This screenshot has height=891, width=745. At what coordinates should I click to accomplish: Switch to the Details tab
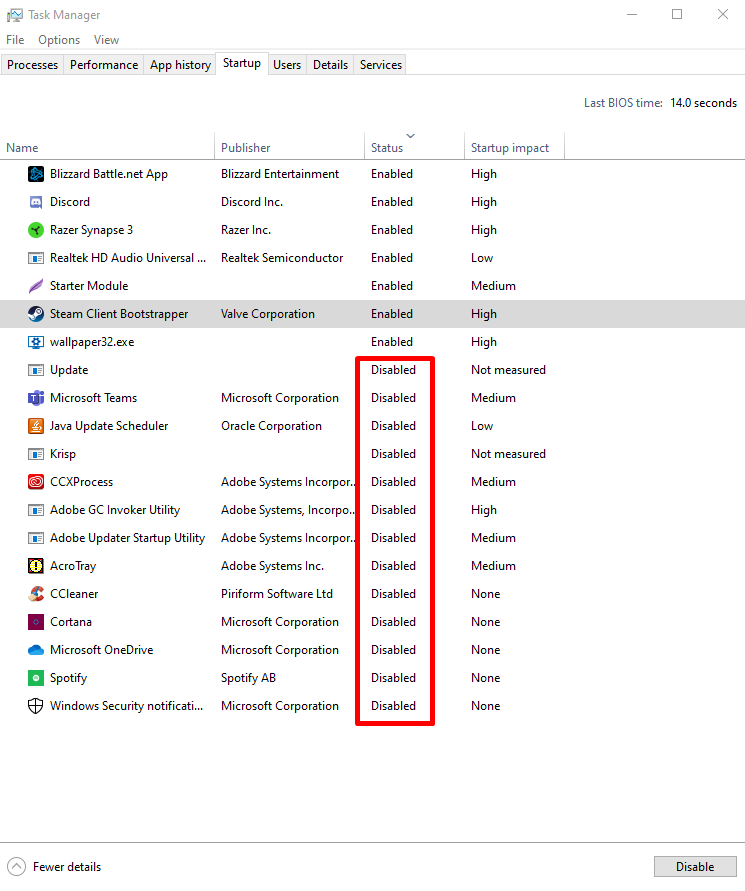[330, 65]
